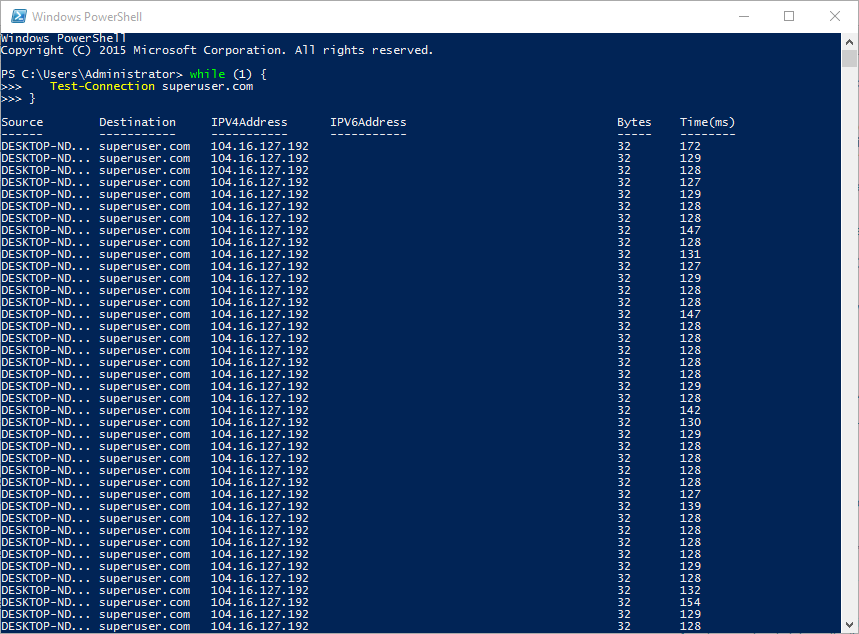The height and width of the screenshot is (634, 859).
Task: Click the 154 ms time value
Action: click(690, 602)
